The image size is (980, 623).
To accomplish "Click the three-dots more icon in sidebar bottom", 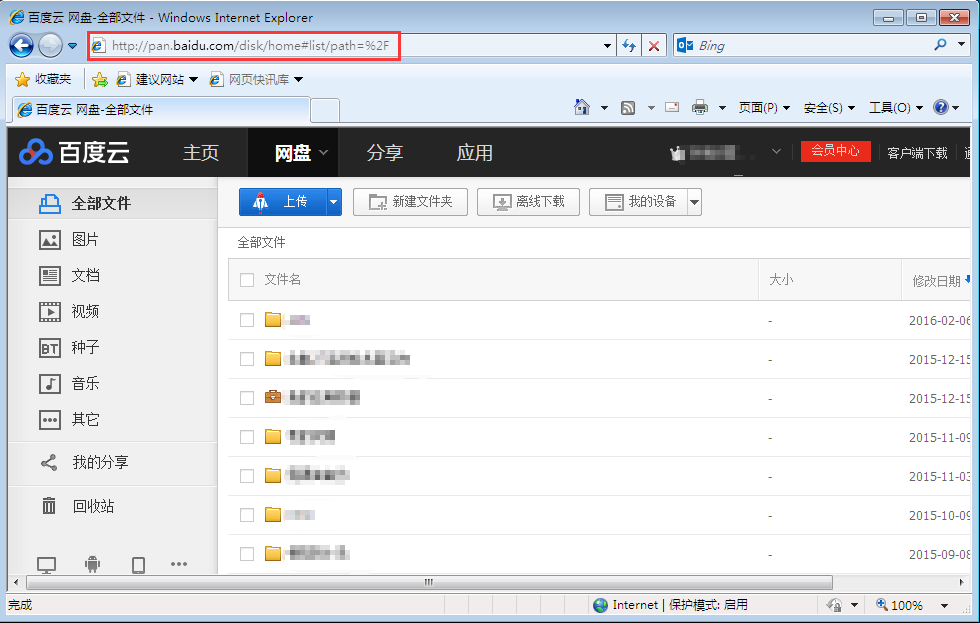I will pyautogui.click(x=179, y=564).
